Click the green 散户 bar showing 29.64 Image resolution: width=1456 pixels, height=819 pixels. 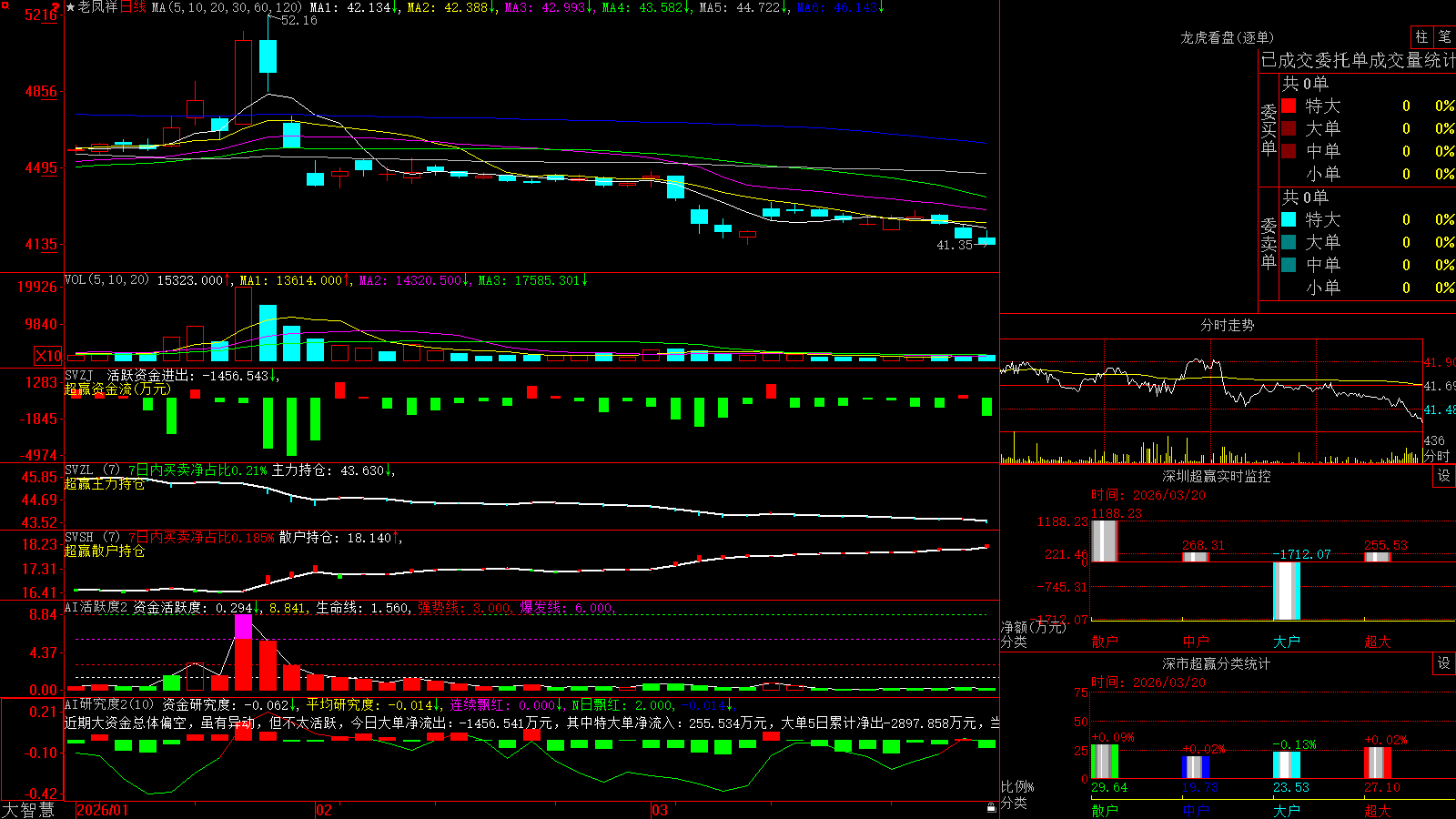(x=1104, y=762)
